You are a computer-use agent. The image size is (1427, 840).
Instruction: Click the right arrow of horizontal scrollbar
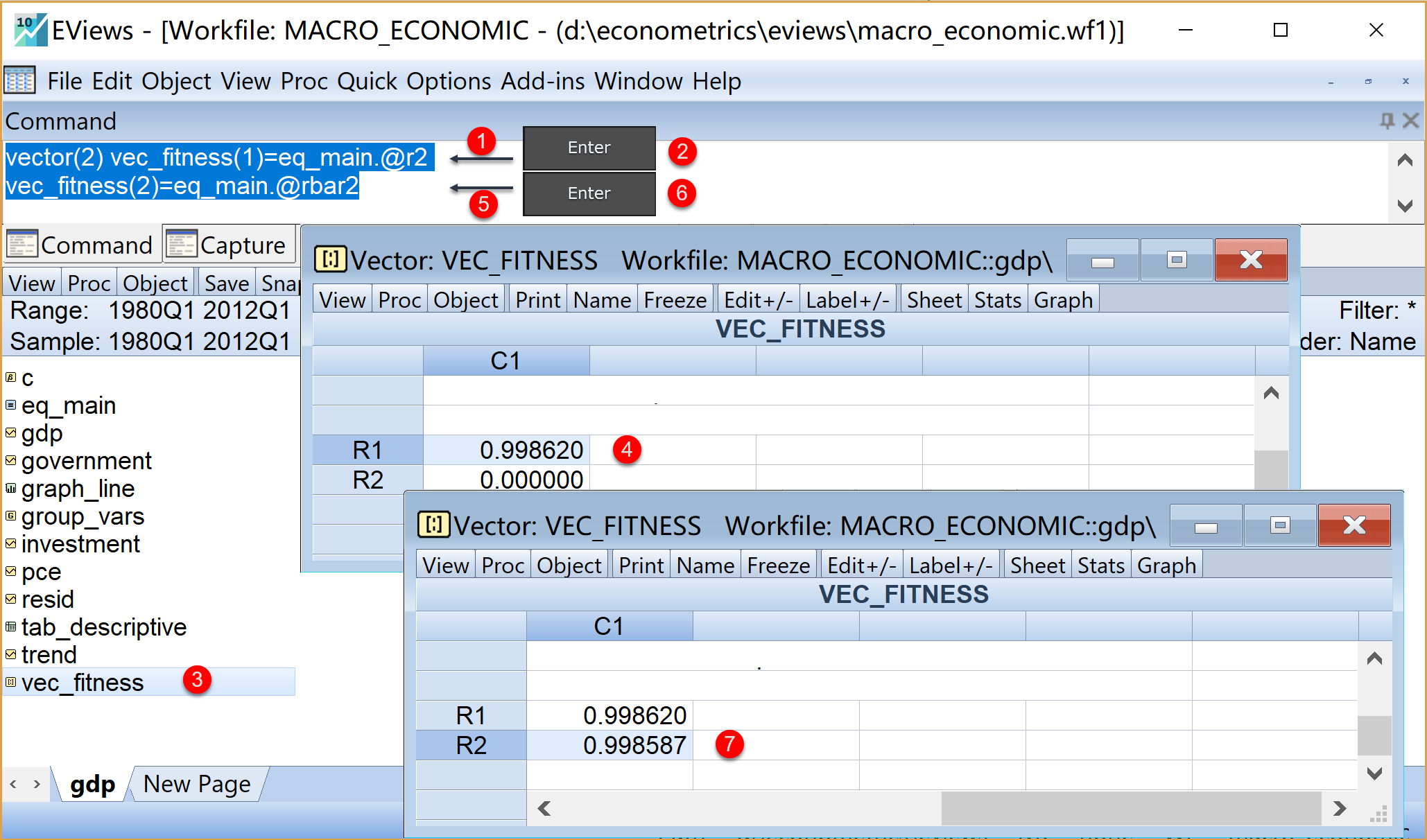pyautogui.click(x=1340, y=808)
